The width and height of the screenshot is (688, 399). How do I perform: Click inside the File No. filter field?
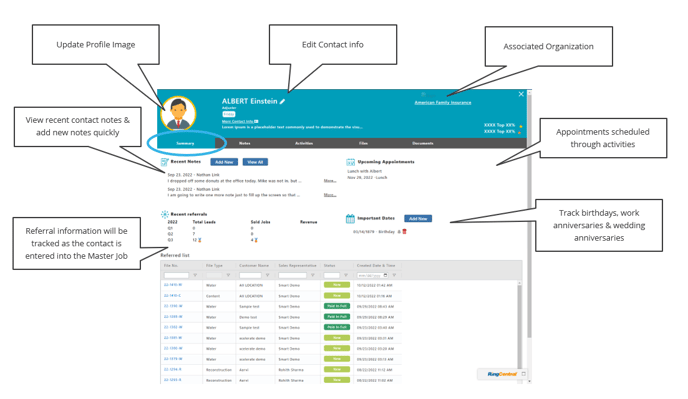[176, 275]
